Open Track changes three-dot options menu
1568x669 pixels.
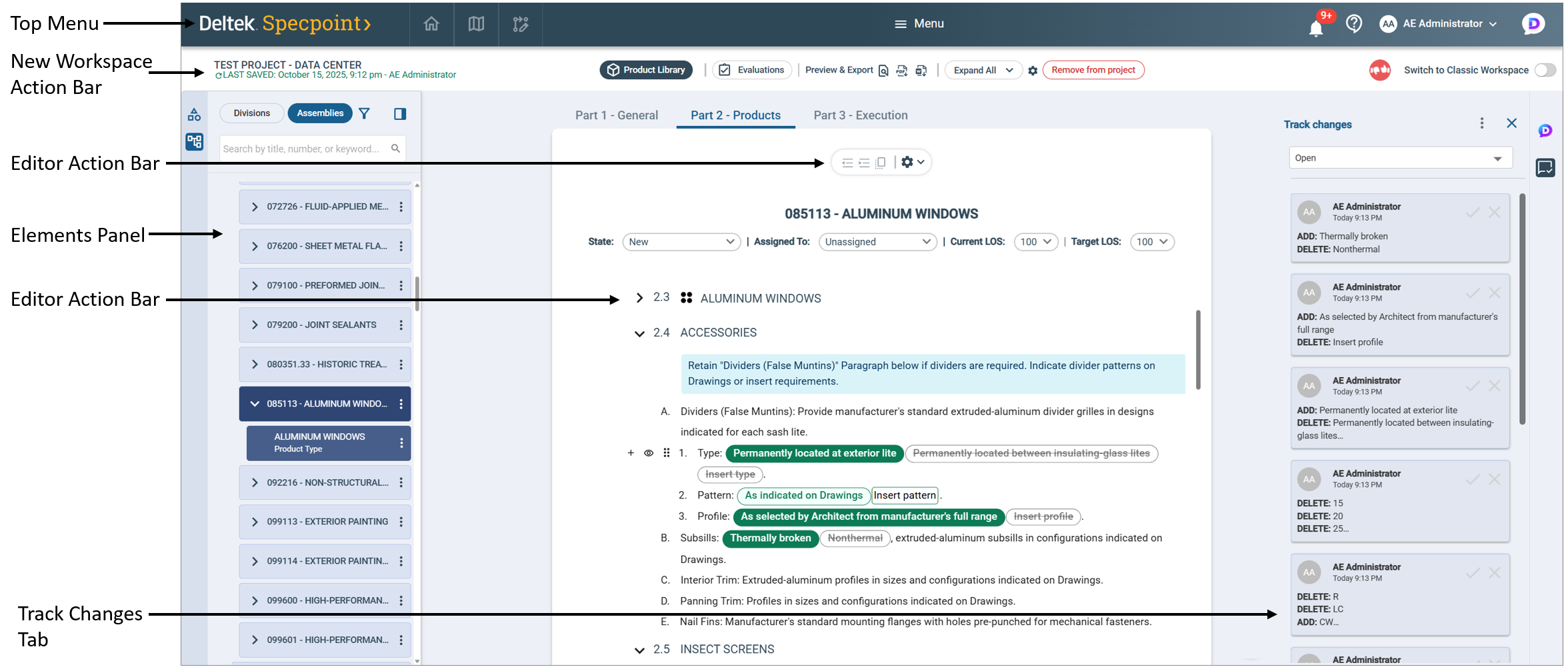point(1481,123)
